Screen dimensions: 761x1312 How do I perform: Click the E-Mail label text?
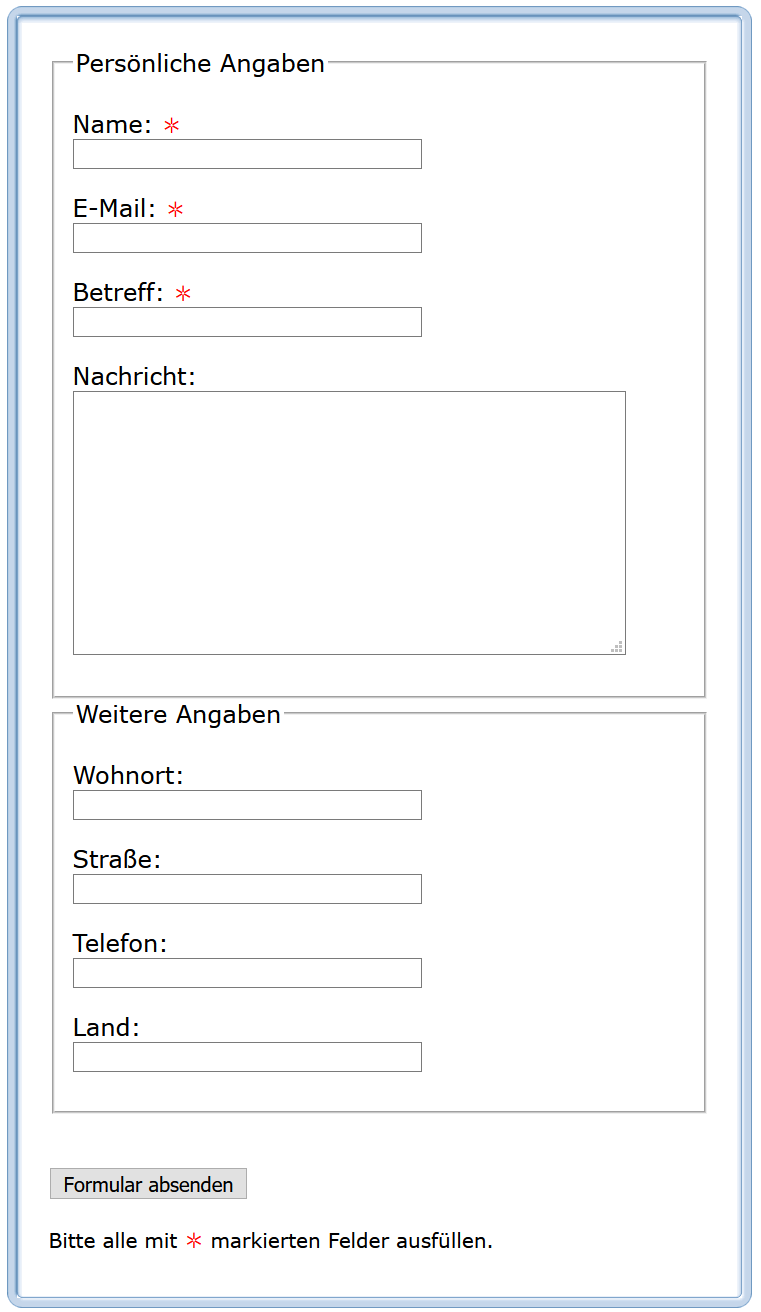coord(114,209)
